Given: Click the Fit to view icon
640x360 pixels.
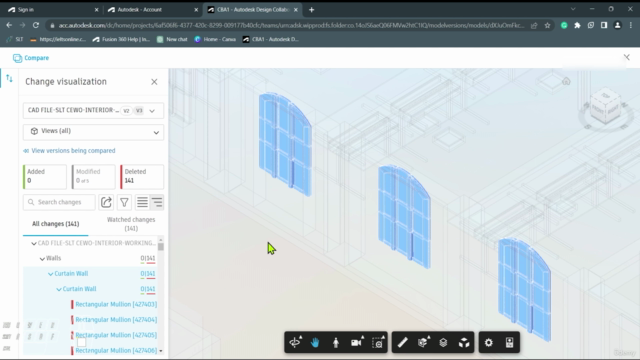Looking at the screenshot, I should (378, 342).
